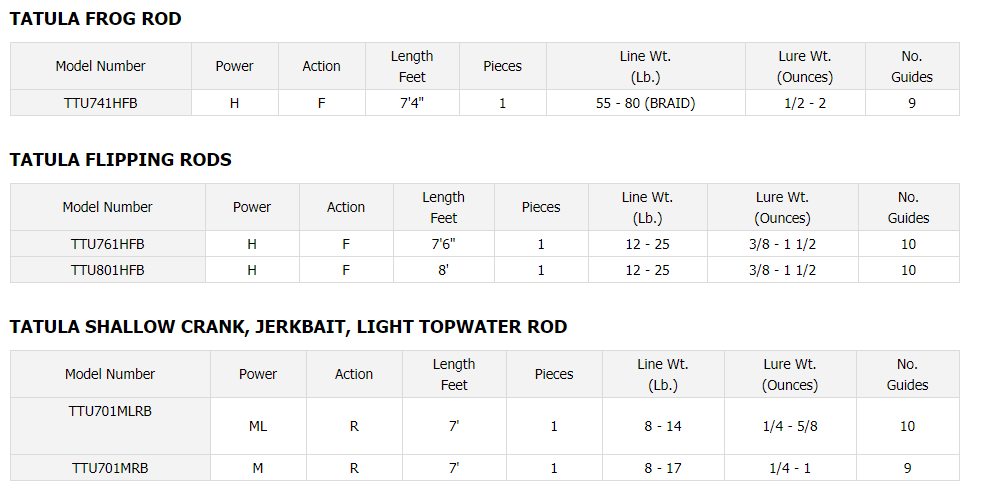Click the 8 - 17 line weight cell

[x=663, y=467]
